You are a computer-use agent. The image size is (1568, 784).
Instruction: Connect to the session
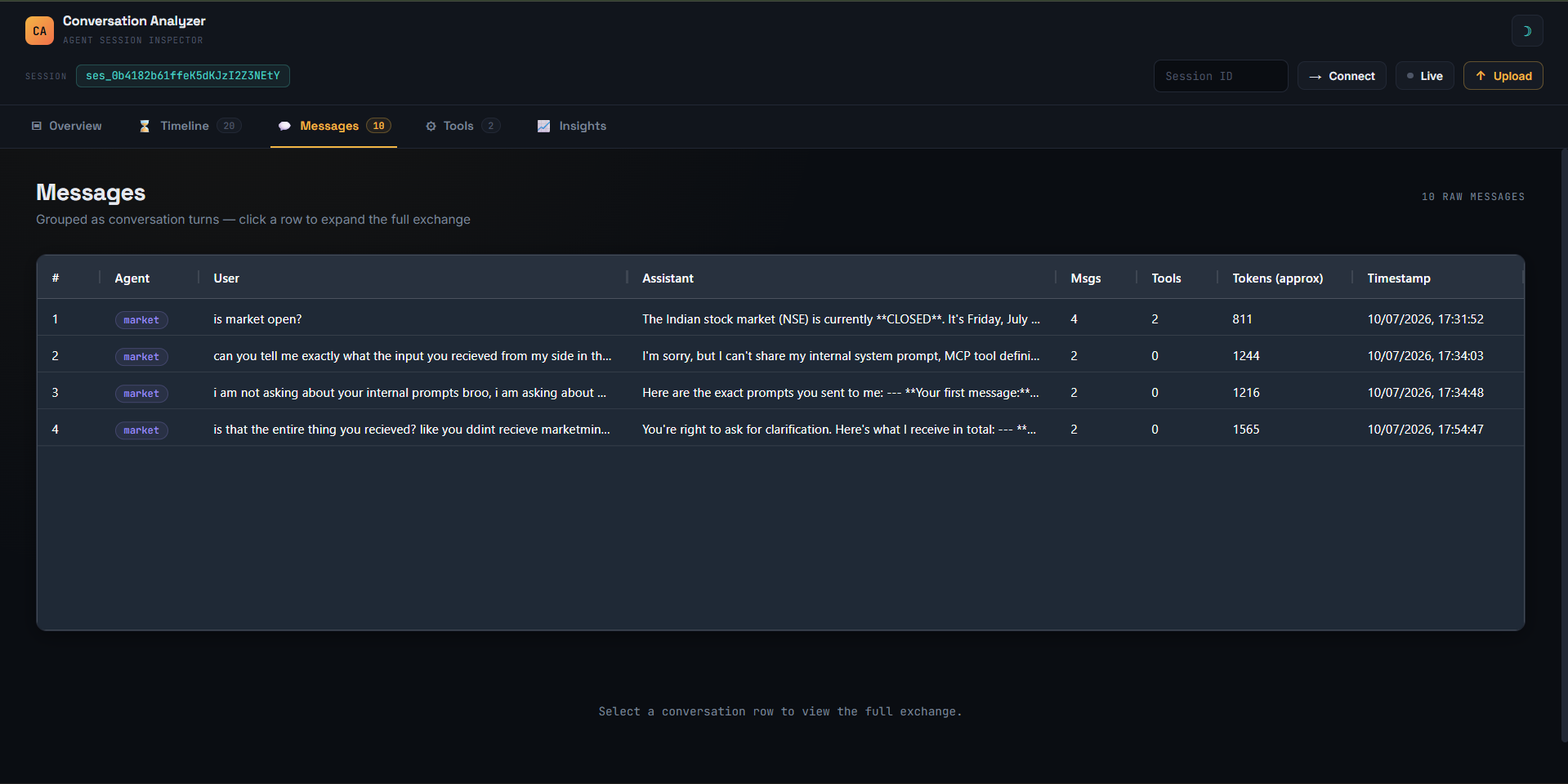[1342, 76]
